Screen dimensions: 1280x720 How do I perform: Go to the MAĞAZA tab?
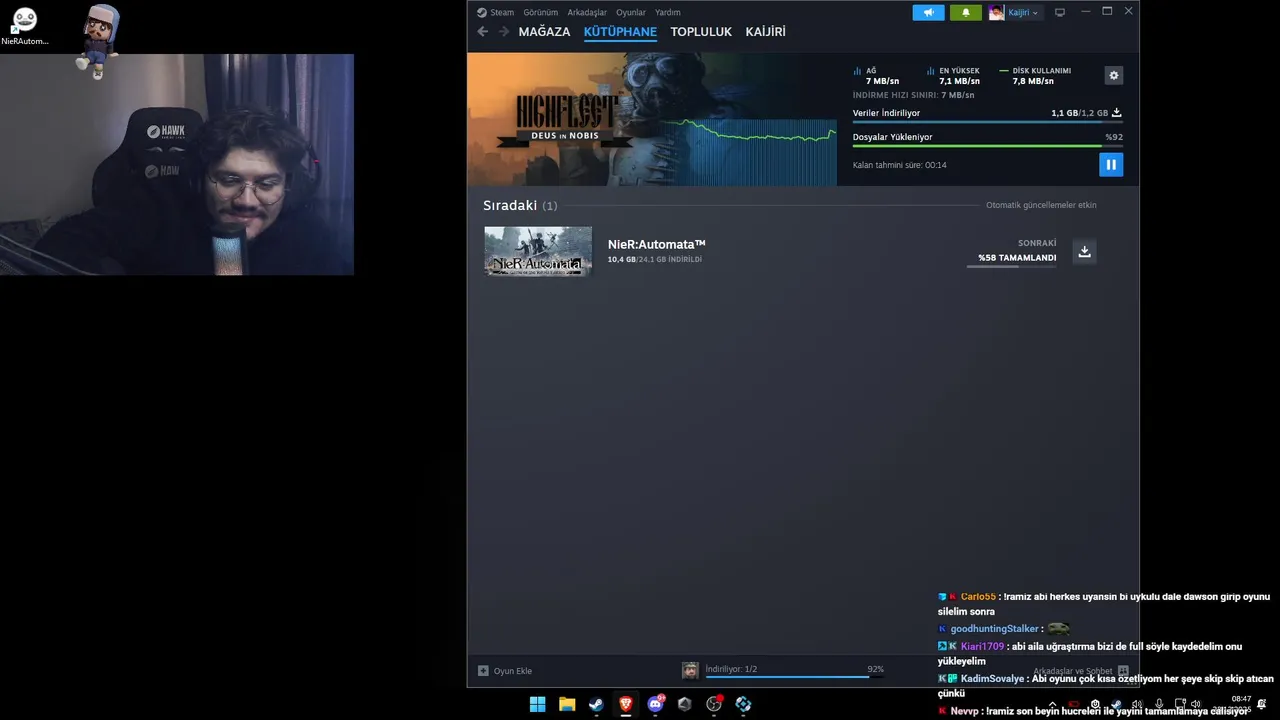pos(544,32)
